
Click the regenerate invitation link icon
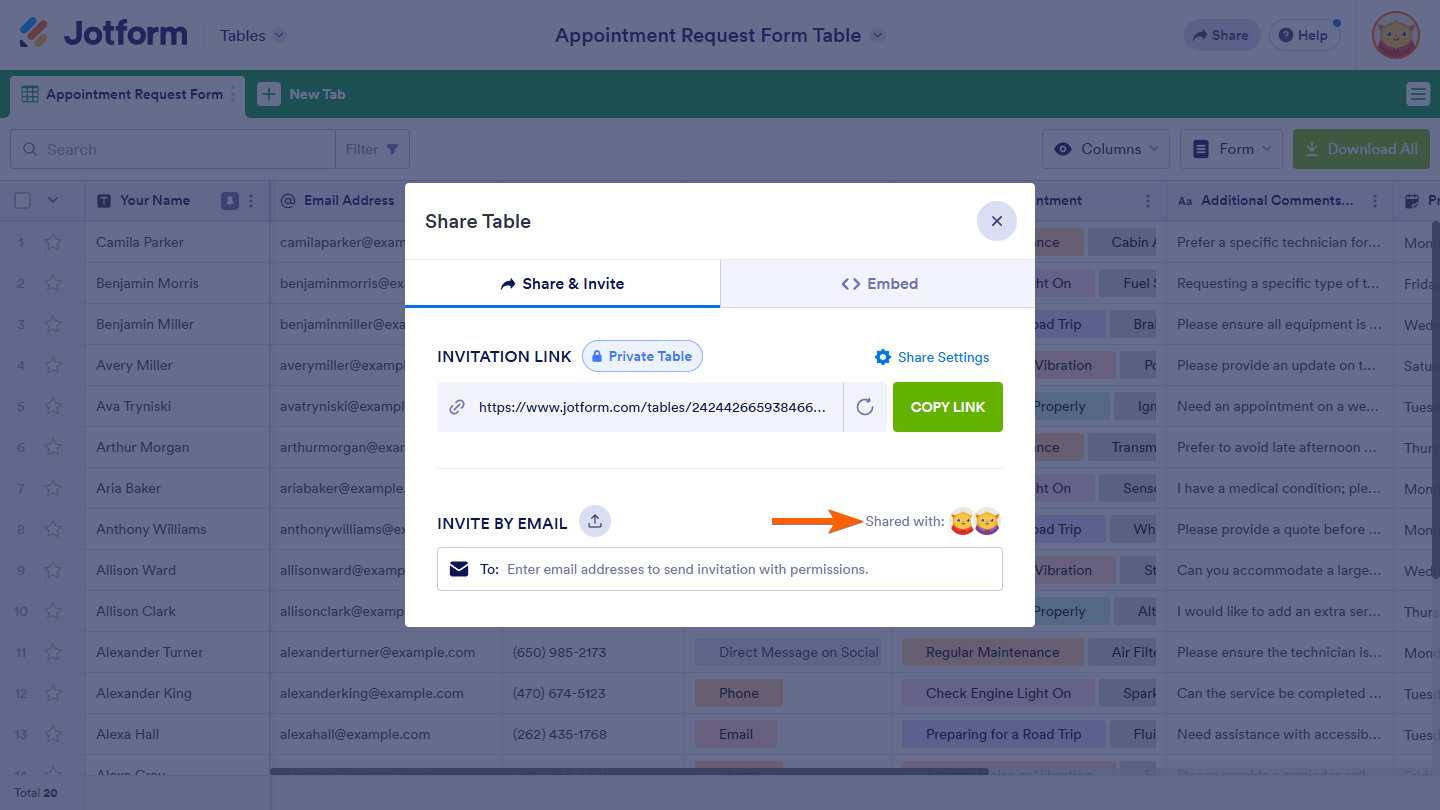coord(865,407)
